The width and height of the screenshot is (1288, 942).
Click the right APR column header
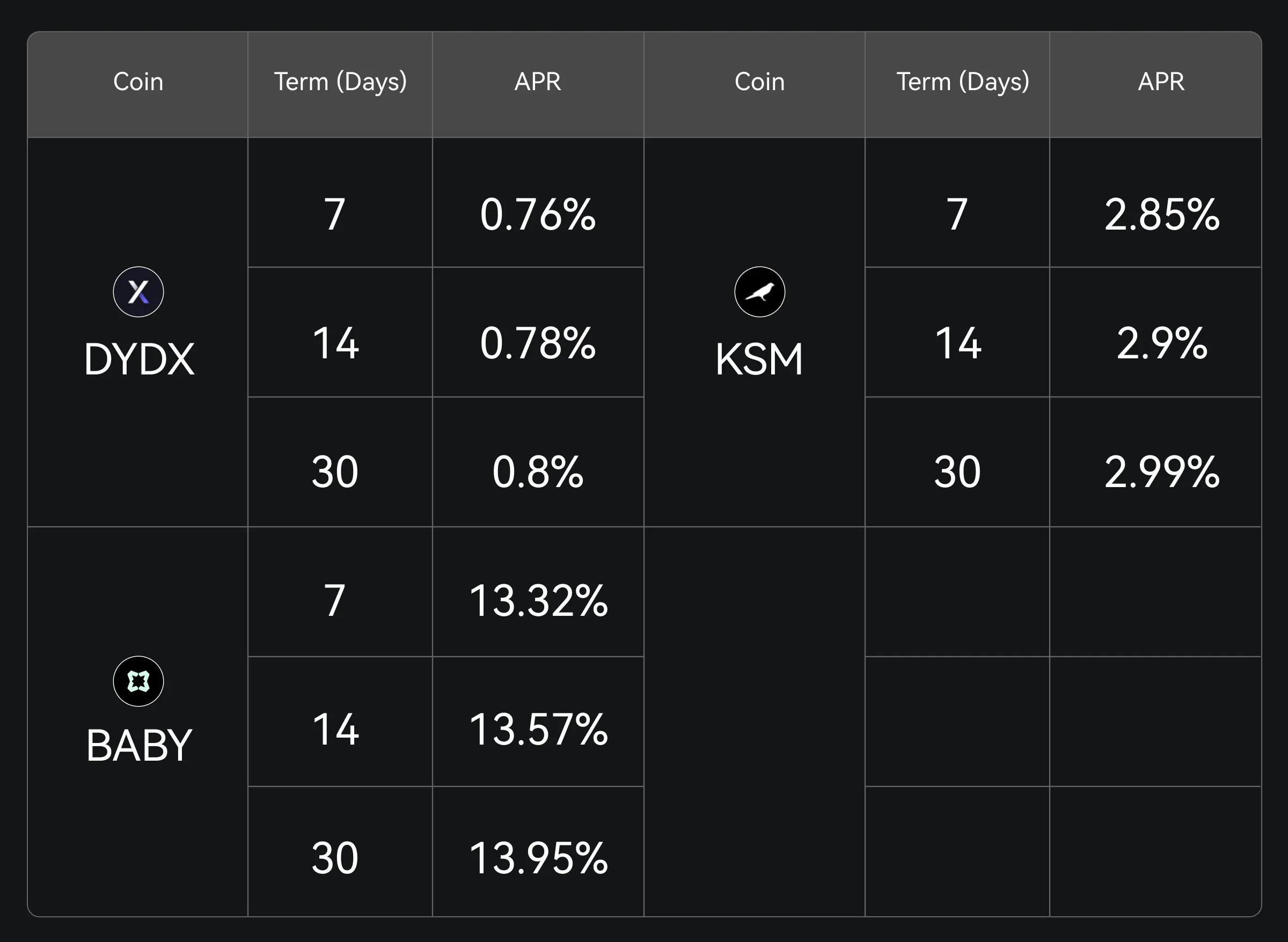[x=1161, y=82]
